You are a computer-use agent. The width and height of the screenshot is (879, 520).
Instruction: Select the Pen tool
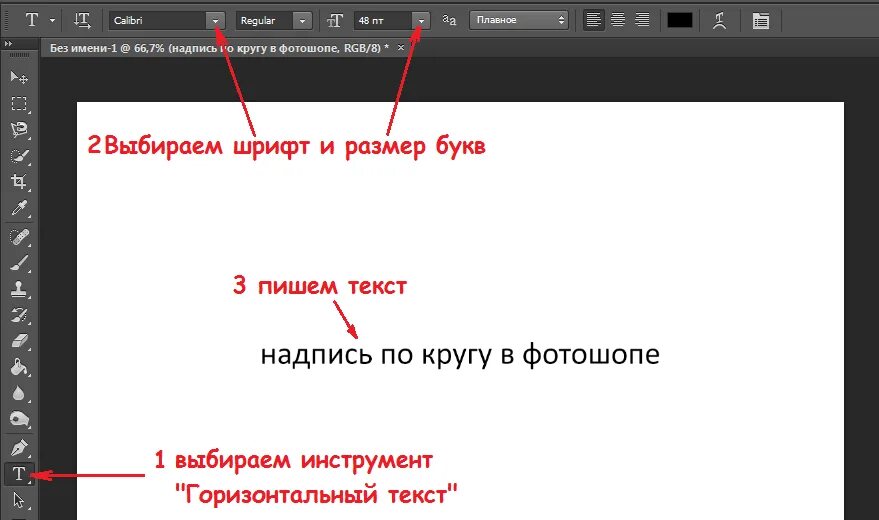tap(19, 448)
